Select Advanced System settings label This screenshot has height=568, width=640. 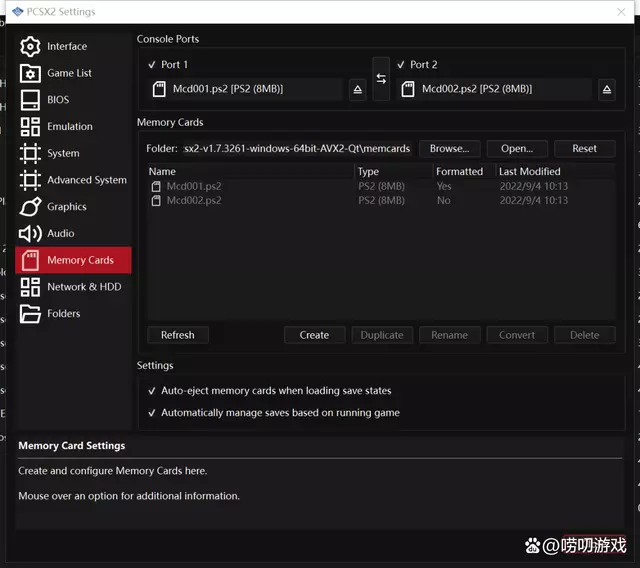(87, 180)
